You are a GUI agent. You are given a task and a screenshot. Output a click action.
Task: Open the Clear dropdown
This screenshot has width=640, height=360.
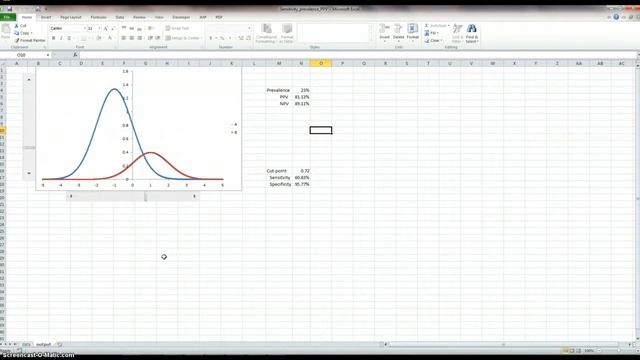pyautogui.click(x=433, y=40)
